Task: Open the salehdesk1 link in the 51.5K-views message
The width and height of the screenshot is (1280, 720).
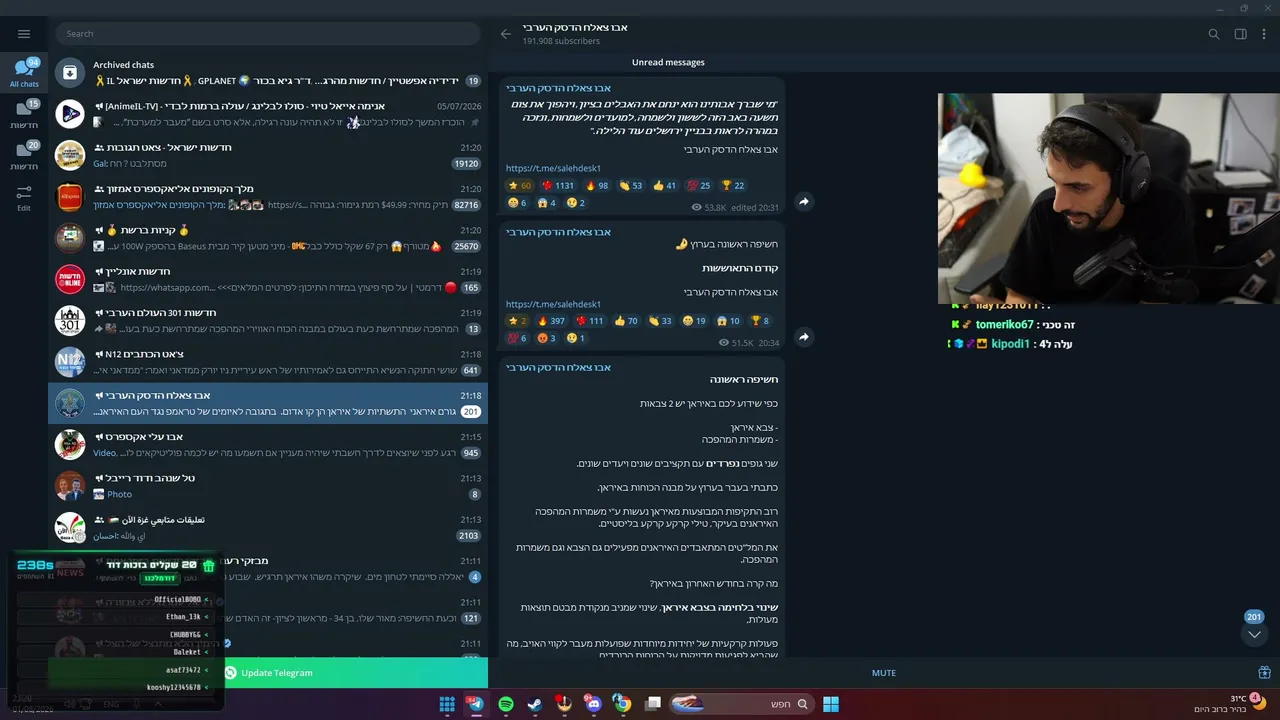Action: [553, 304]
